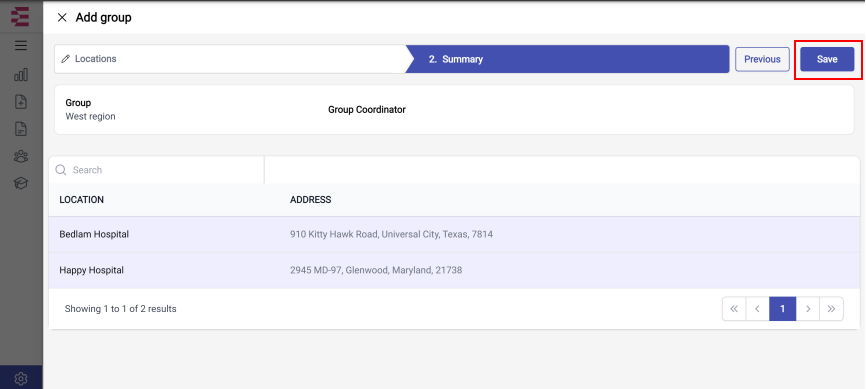Select the Summary step tab
The height and width of the screenshot is (389, 866).
[x=568, y=59]
